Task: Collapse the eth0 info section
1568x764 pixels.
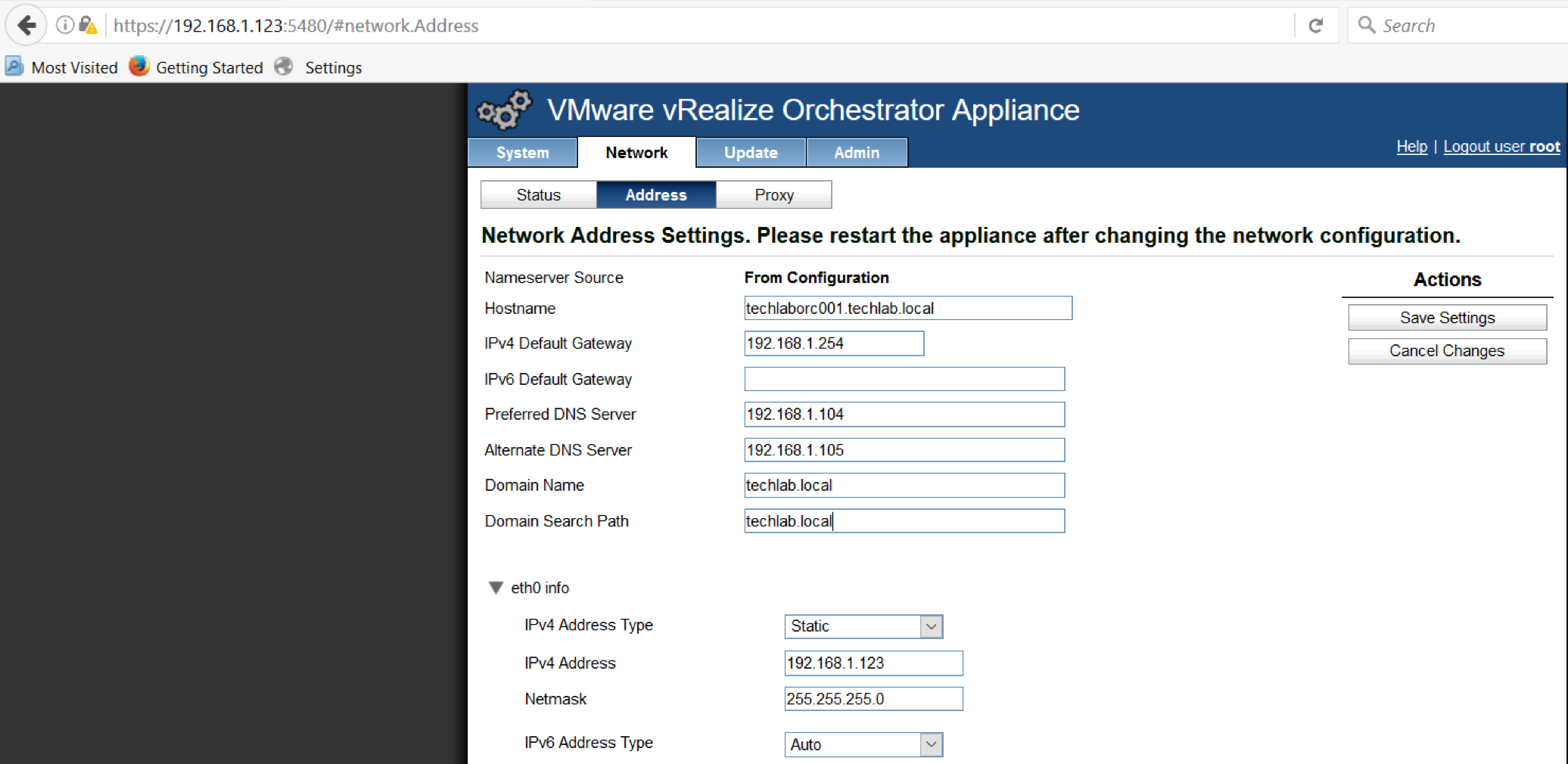Action: (496, 588)
